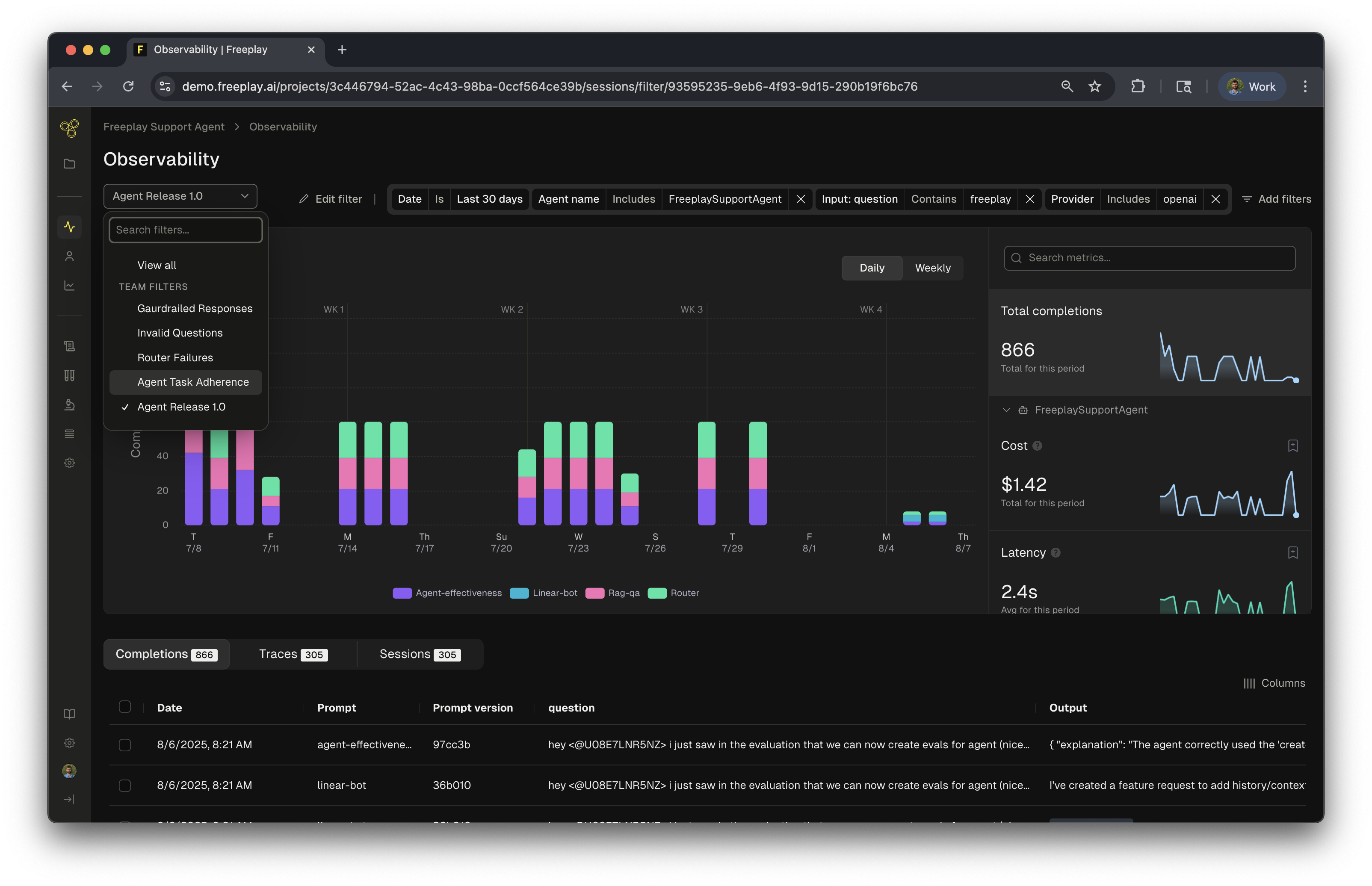Choose Agent Task Adherence saved filter
The width and height of the screenshot is (1372, 886).
coord(193,383)
